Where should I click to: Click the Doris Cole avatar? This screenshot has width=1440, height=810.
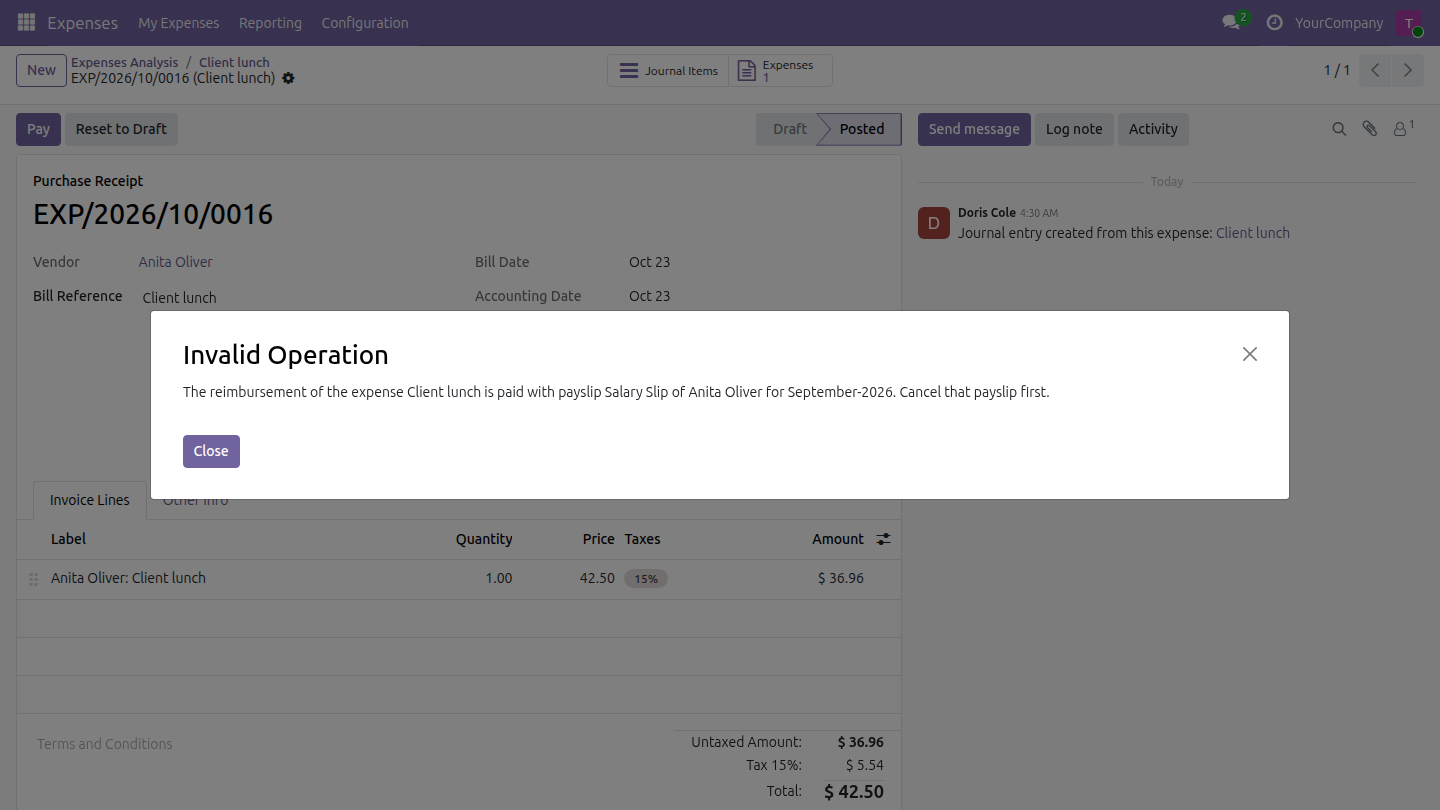click(x=933, y=223)
